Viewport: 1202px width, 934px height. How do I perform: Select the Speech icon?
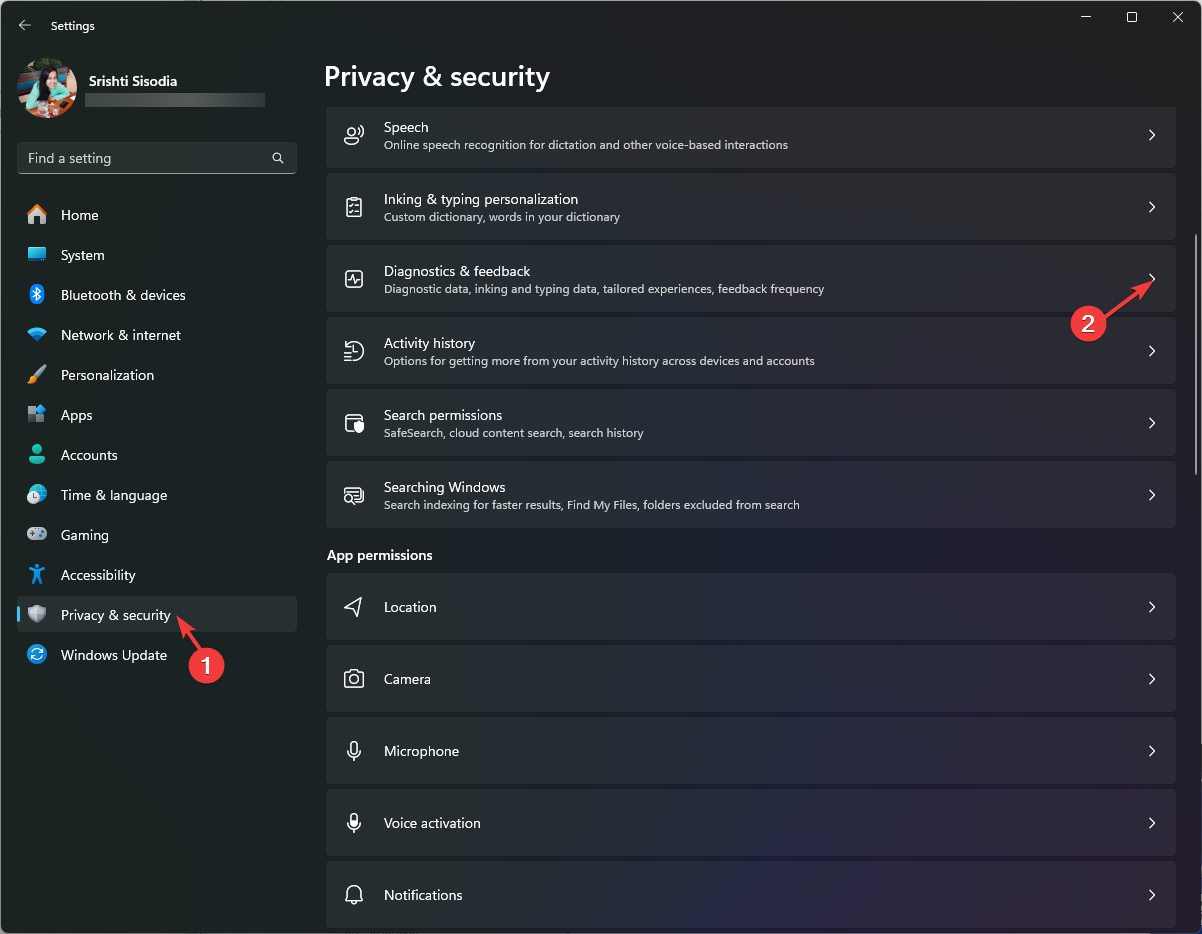coord(353,134)
